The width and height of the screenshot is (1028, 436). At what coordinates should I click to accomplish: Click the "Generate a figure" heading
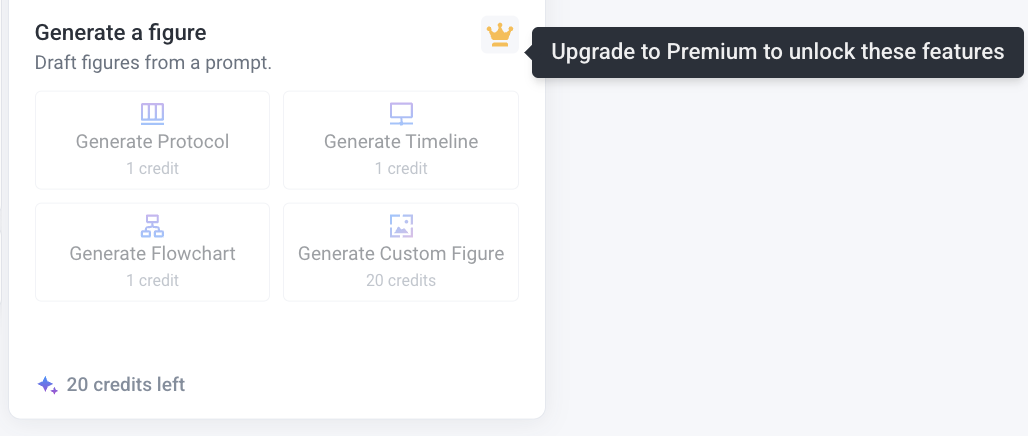click(120, 33)
